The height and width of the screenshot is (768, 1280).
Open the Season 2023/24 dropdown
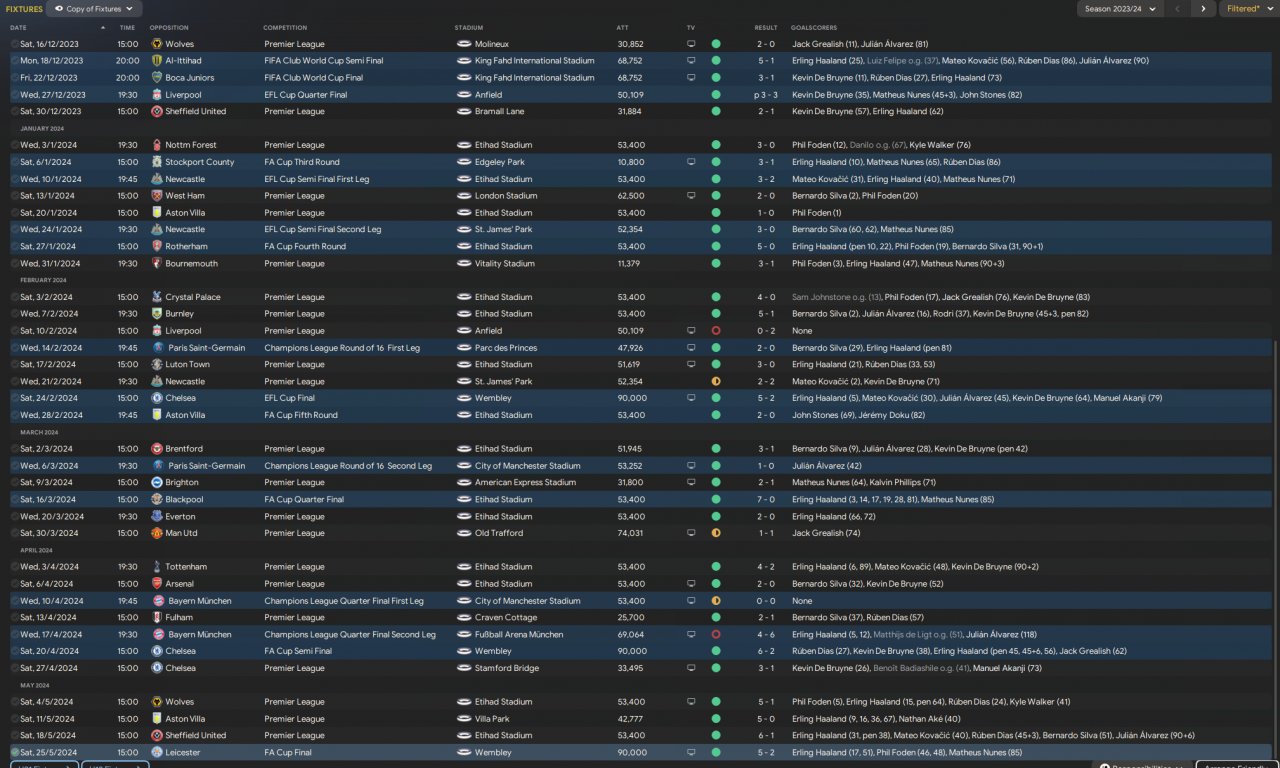point(1119,9)
